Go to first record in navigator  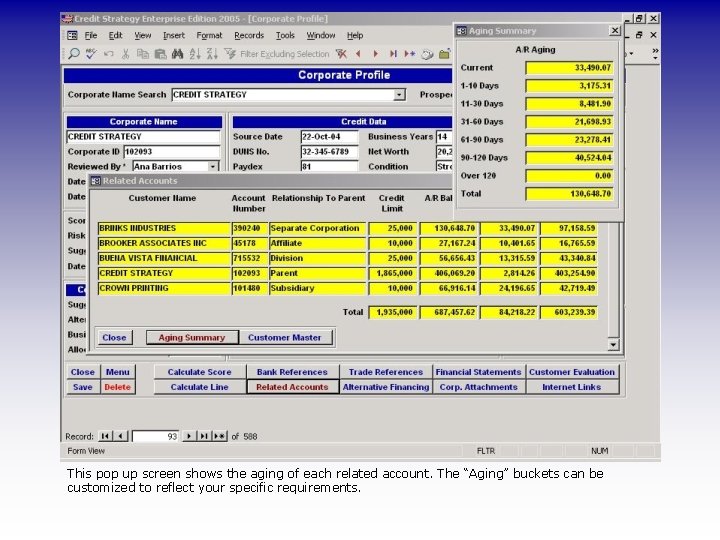pyautogui.click(x=105, y=436)
